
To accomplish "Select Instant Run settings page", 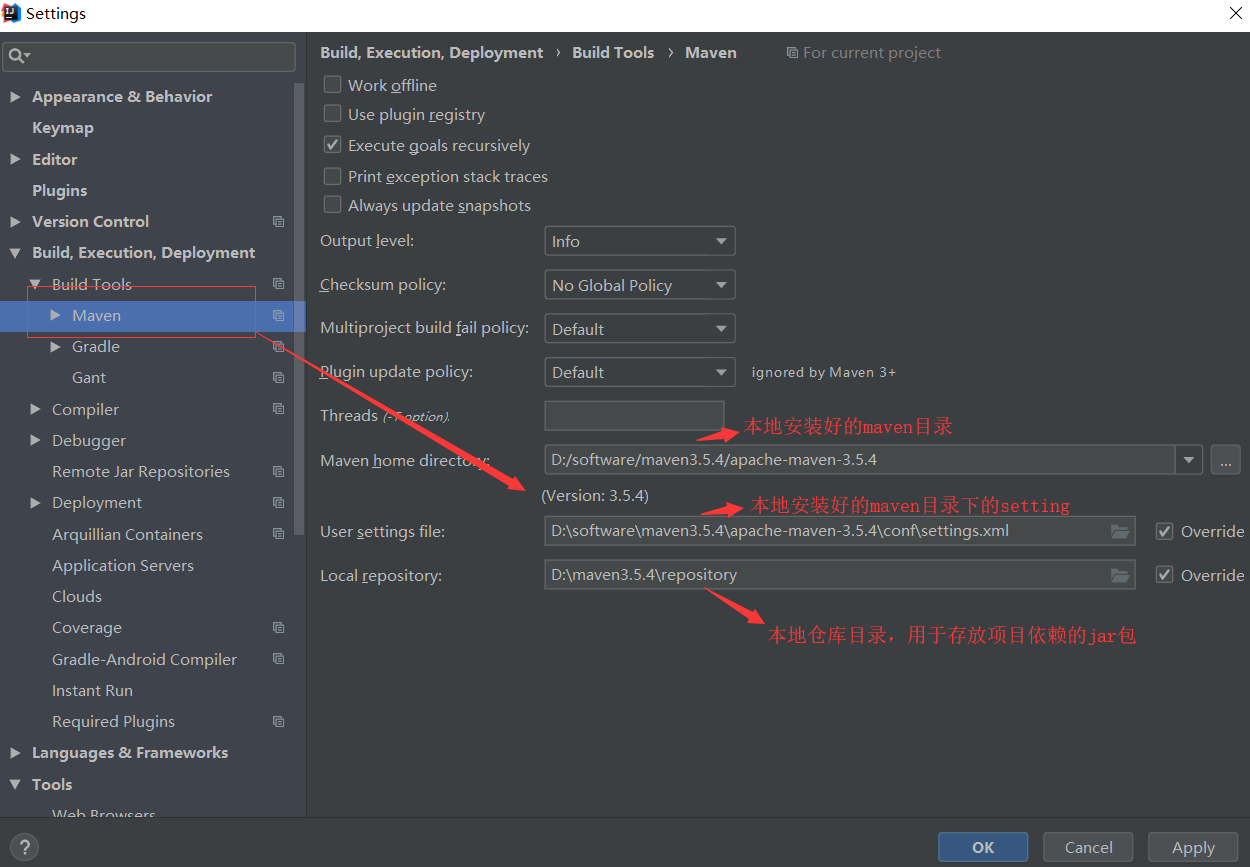I will click(92, 690).
